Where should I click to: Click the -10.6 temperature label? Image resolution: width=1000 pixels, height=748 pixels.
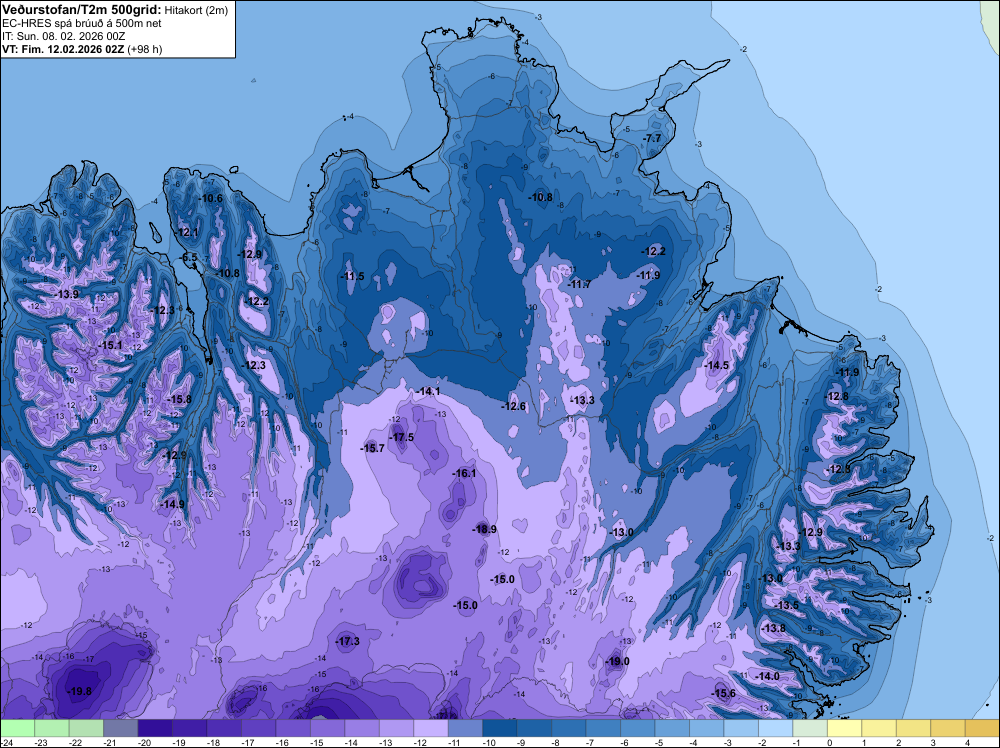pyautogui.click(x=210, y=198)
